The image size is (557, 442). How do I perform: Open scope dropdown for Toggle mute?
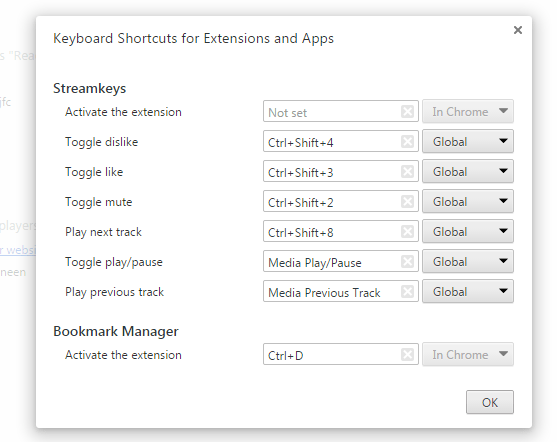468,201
